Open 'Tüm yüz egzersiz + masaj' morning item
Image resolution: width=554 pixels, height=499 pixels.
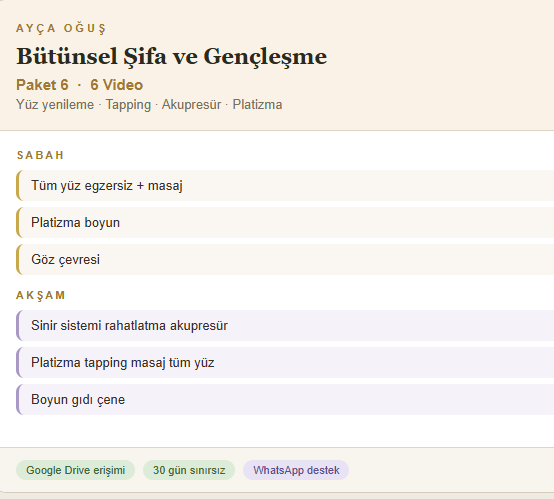(x=285, y=186)
